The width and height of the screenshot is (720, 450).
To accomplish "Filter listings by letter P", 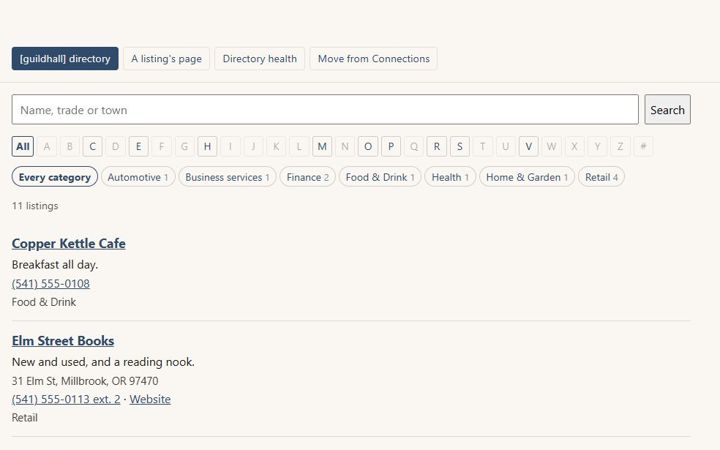I will (391, 146).
